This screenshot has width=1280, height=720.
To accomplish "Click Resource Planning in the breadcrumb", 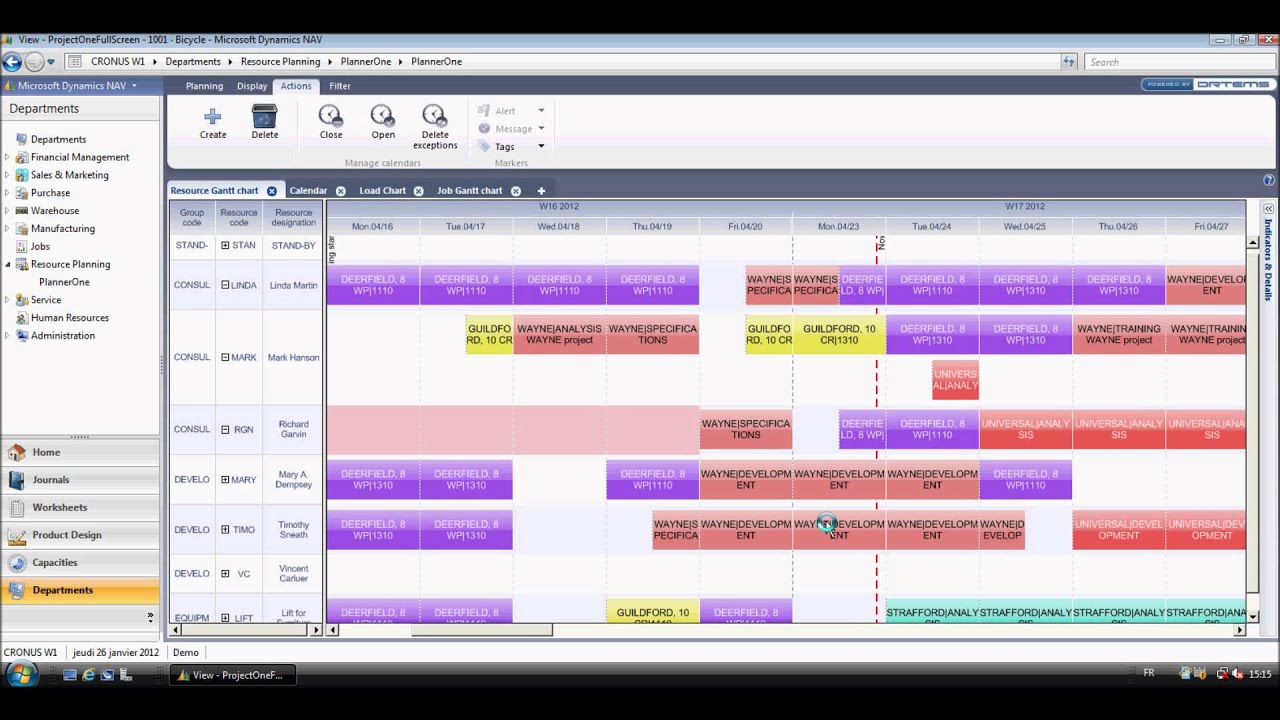I will 280,62.
